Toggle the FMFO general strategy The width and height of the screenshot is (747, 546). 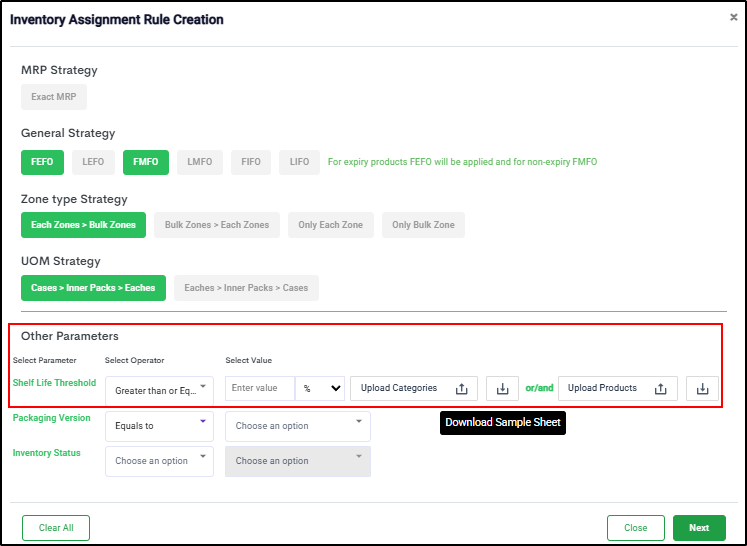tap(146, 162)
